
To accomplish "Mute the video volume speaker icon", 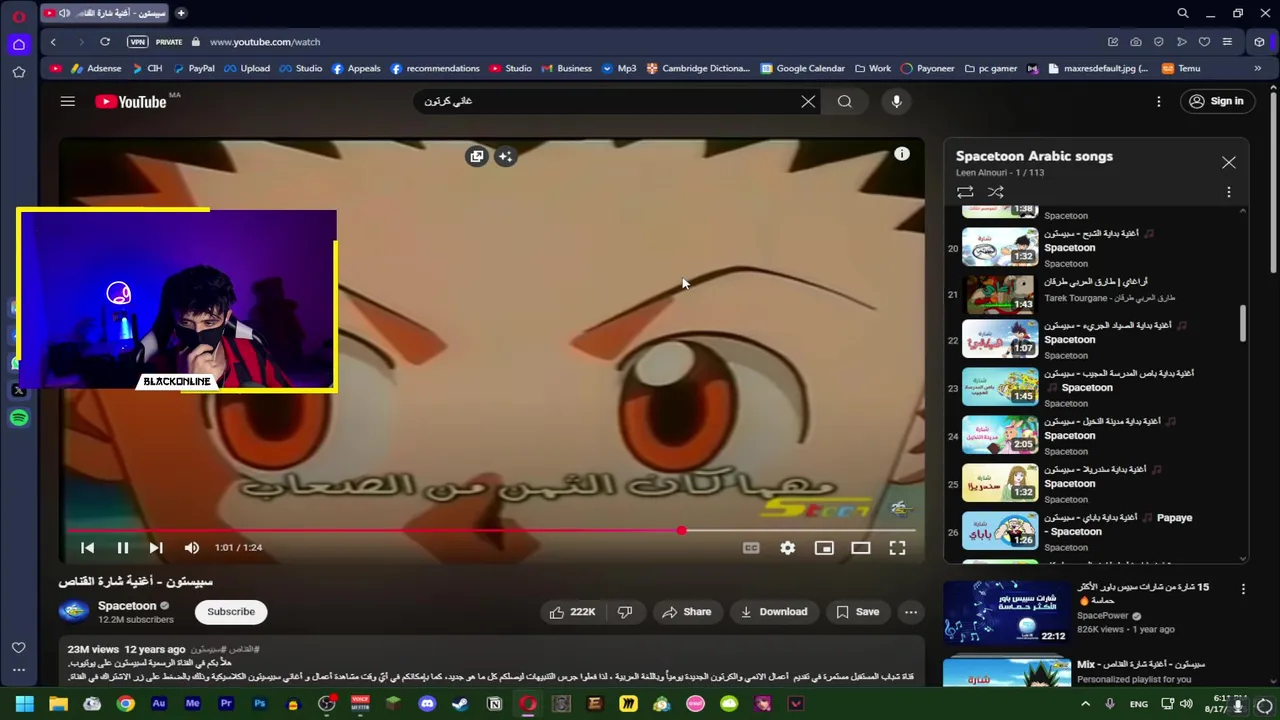I will pos(191,547).
